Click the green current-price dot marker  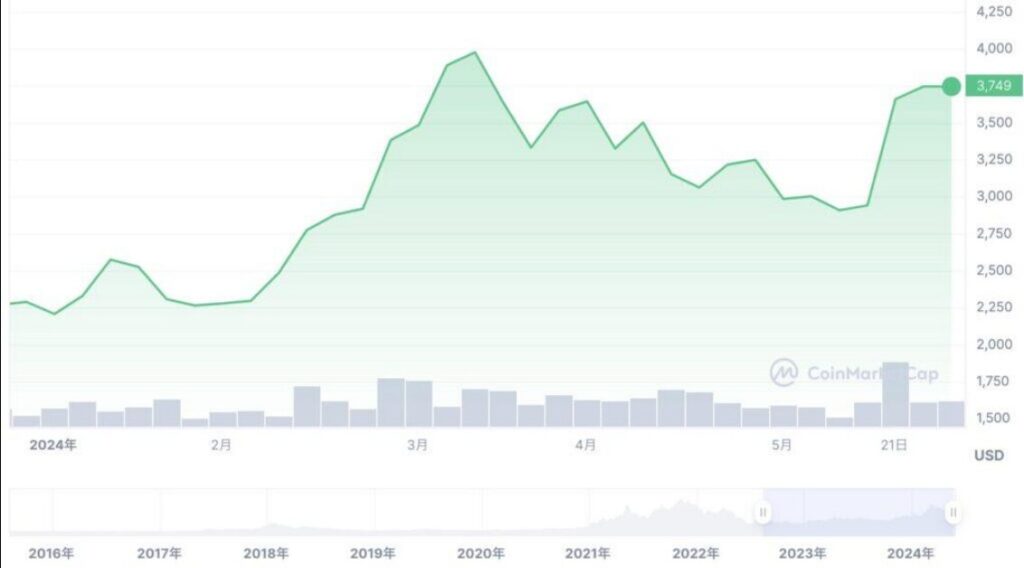click(951, 87)
